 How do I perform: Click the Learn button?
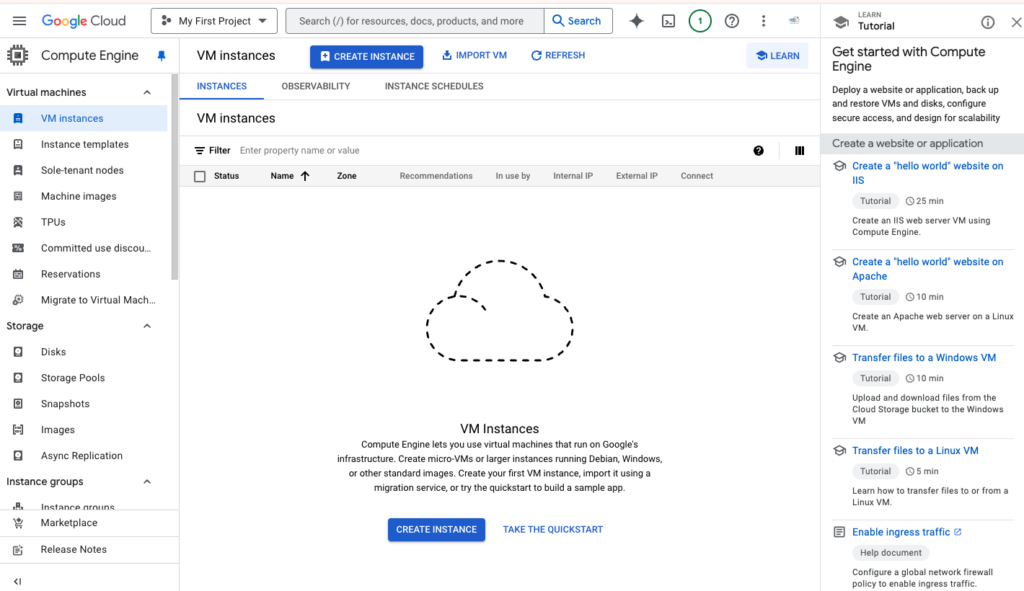click(777, 56)
